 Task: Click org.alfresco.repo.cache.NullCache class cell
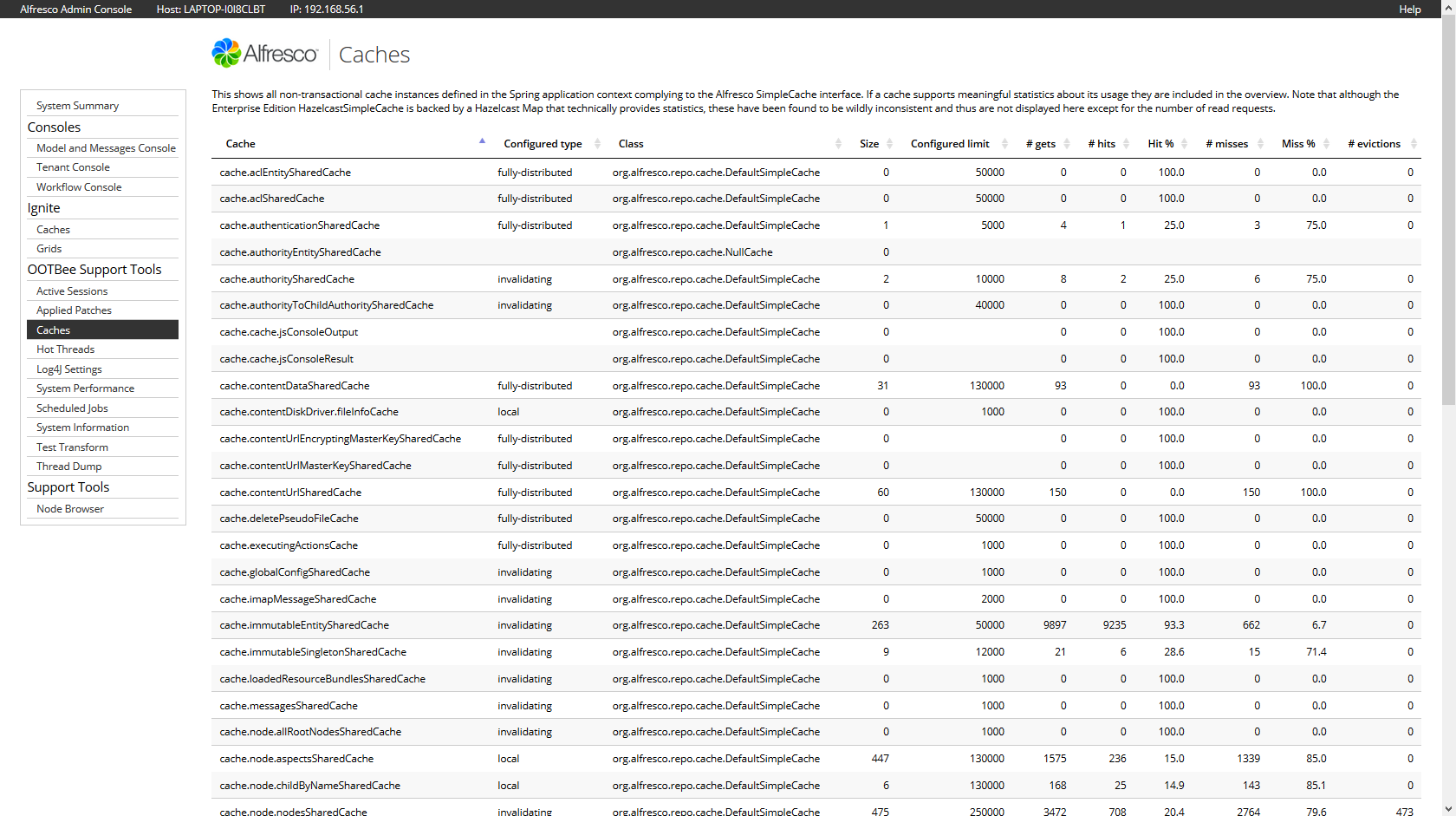[x=692, y=252]
